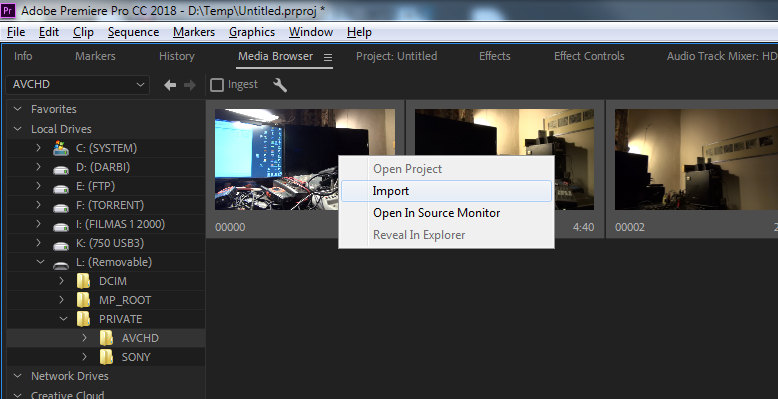Click the E: (FTP) drive icon

pyautogui.click(x=61, y=189)
